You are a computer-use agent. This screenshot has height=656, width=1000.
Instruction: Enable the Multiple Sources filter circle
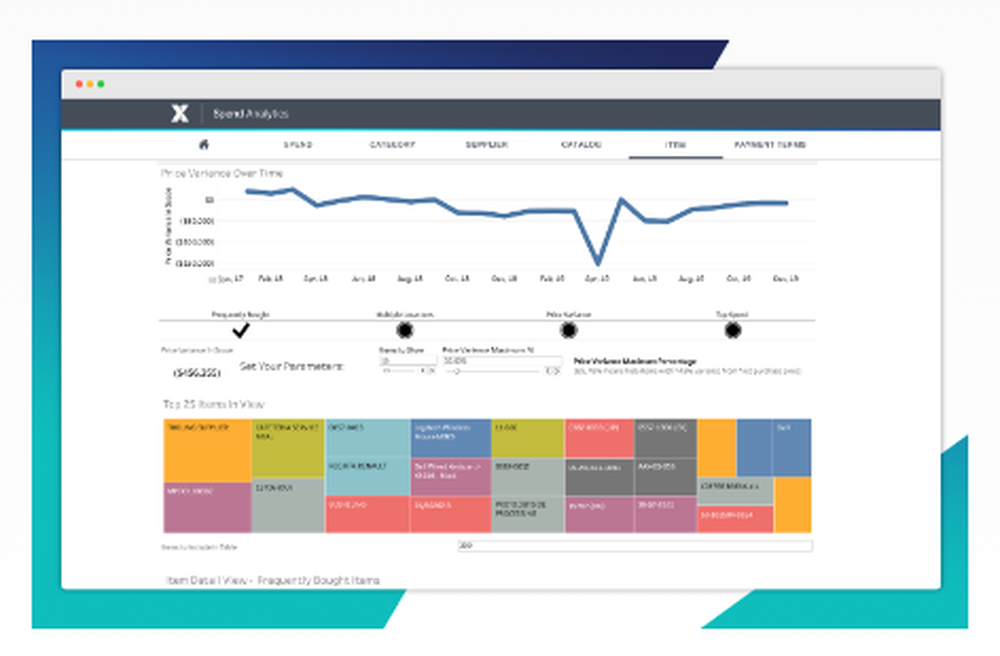click(x=404, y=330)
